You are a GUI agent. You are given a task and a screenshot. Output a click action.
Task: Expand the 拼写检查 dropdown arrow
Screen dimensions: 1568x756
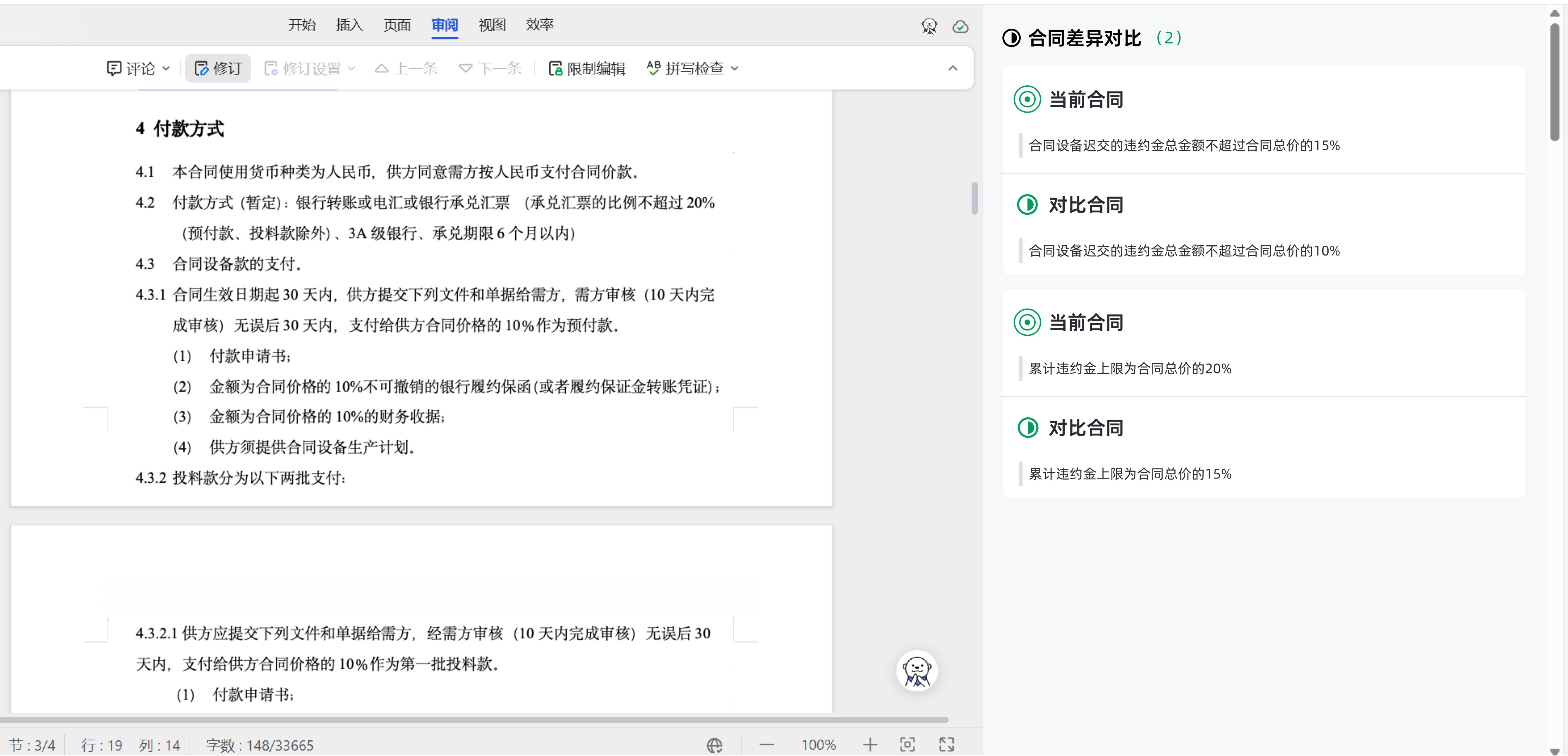pyautogui.click(x=735, y=69)
